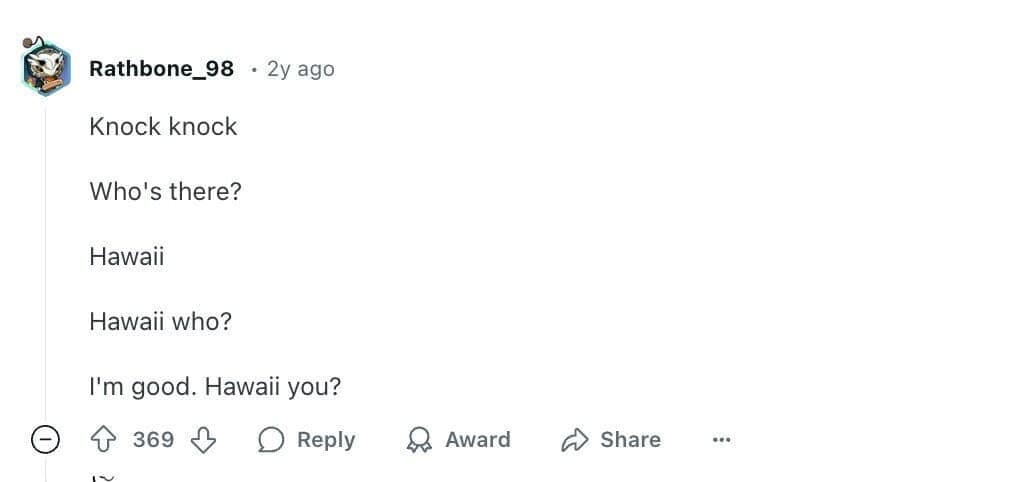Screen dimensions: 1012x482
Task: Upvote the Rathbone_98 comment
Action: point(104,440)
